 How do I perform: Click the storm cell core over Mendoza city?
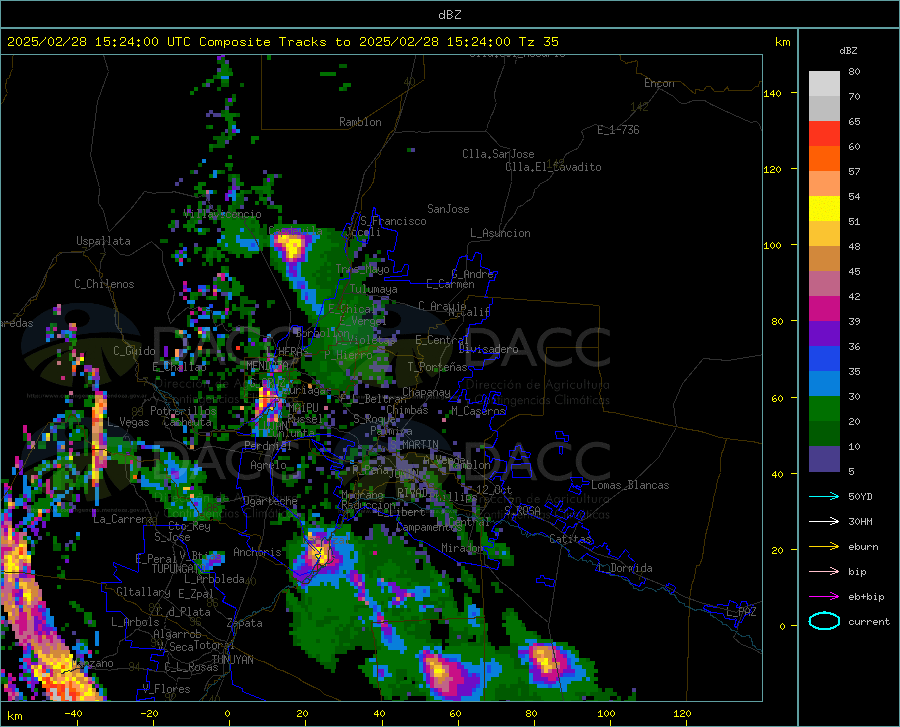266,401
